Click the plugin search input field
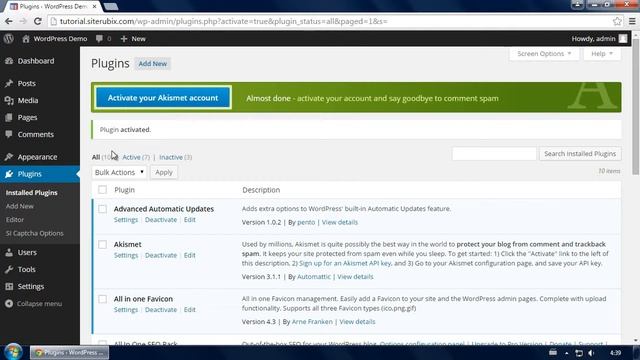The height and width of the screenshot is (360, 640). tap(494, 154)
